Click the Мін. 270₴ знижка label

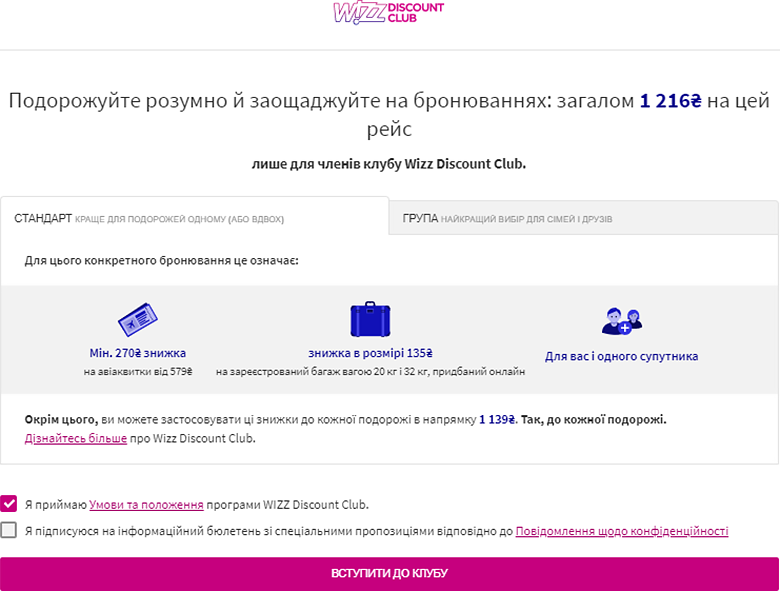(137, 353)
